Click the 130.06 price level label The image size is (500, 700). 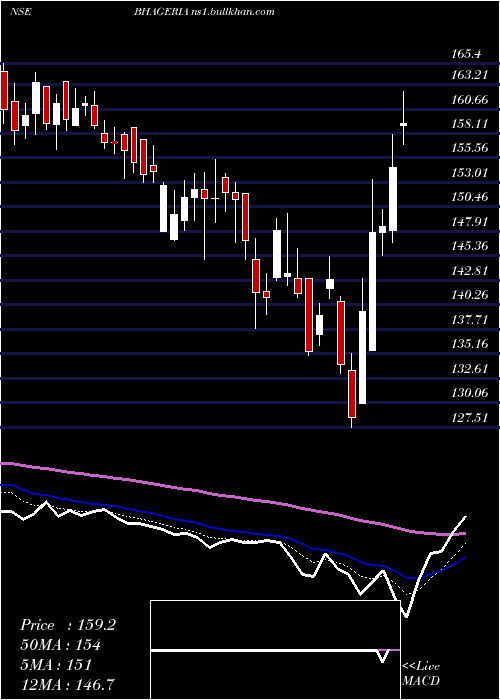click(x=470, y=393)
